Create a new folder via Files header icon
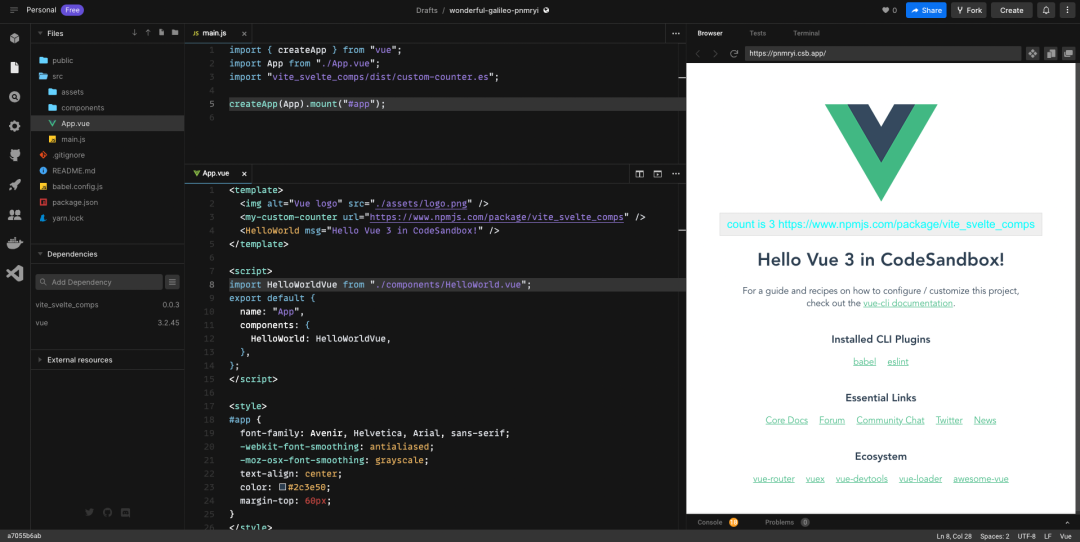Viewport: 1080px width, 542px height. 175,32
